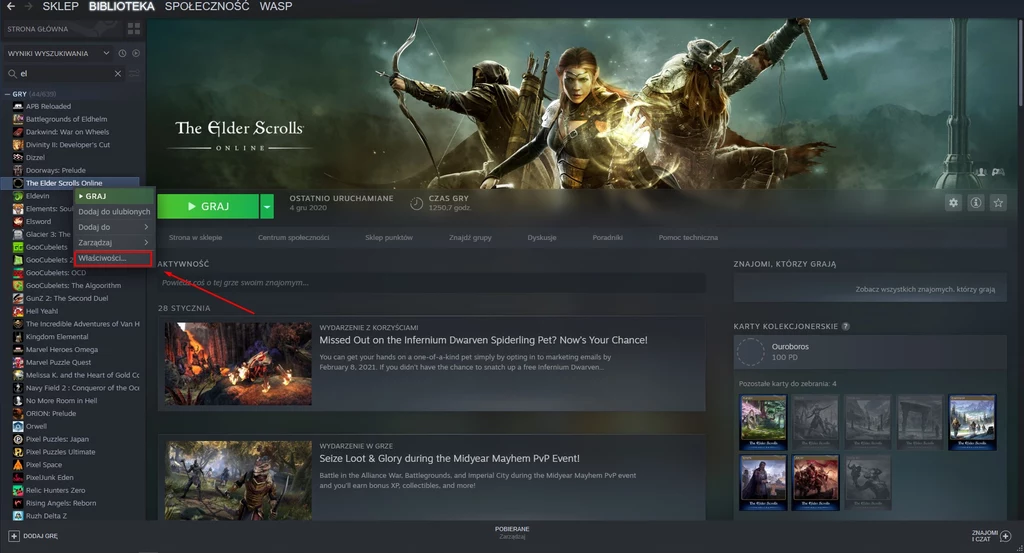This screenshot has height=553, width=1024.
Task: Show game info icon
Action: [x=976, y=203]
